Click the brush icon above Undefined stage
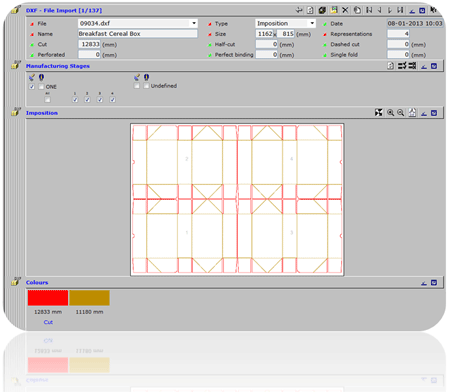The height and width of the screenshot is (392, 450). click(137, 77)
